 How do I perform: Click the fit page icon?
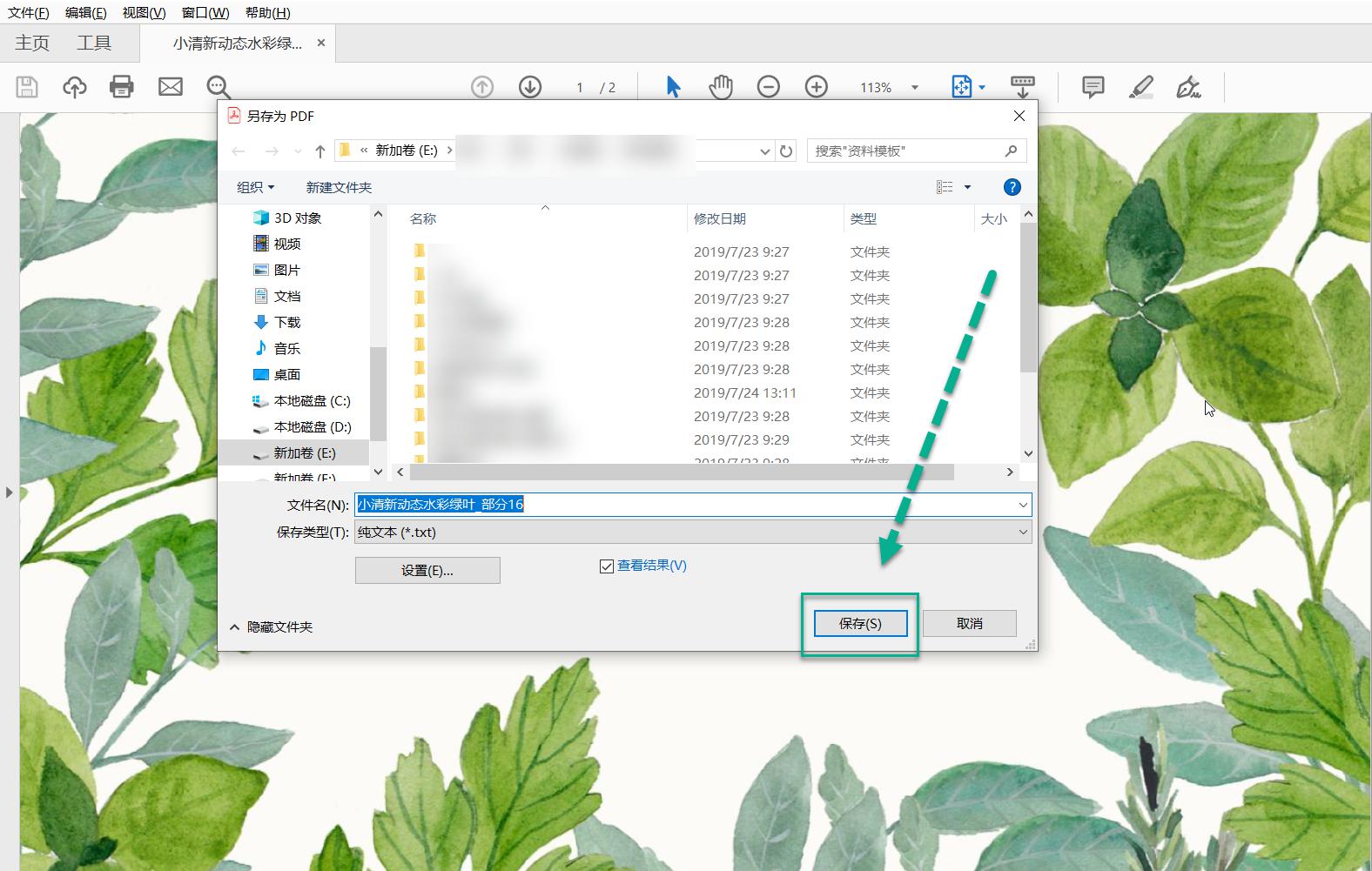tap(961, 87)
